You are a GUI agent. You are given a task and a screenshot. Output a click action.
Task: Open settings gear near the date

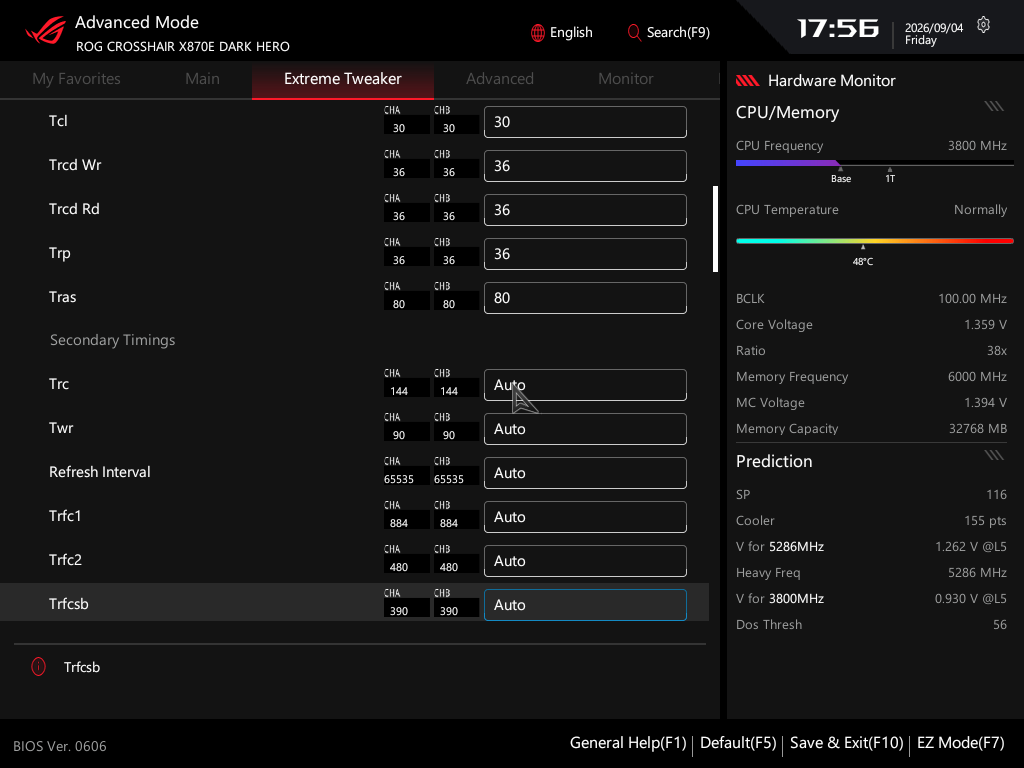click(984, 25)
